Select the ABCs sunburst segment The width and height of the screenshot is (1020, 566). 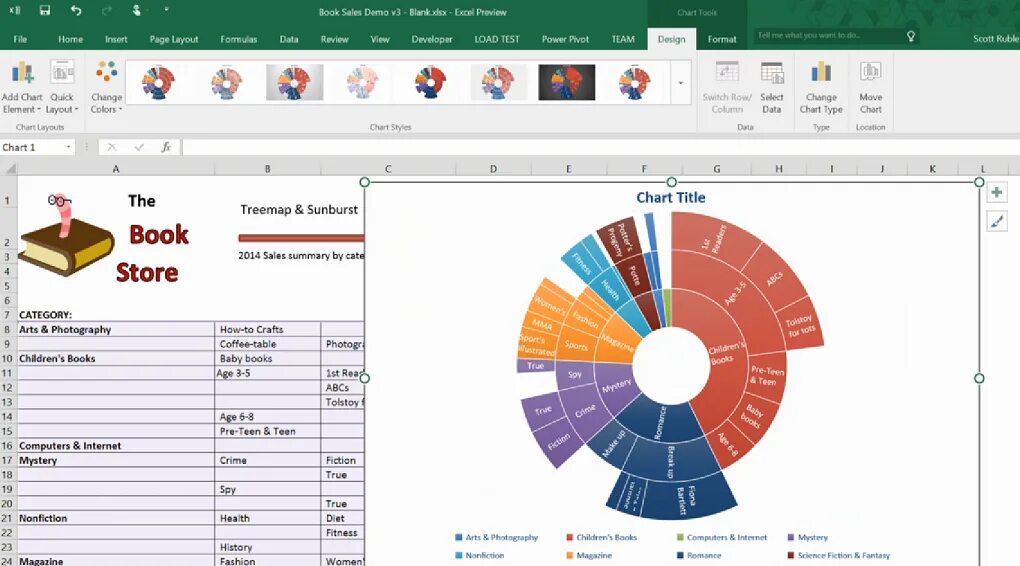coord(775,278)
